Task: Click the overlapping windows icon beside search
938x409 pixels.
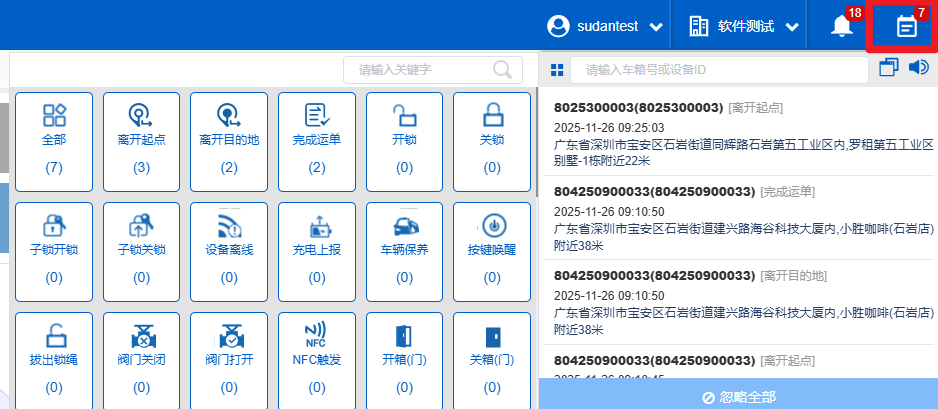Action: pyautogui.click(x=888, y=68)
